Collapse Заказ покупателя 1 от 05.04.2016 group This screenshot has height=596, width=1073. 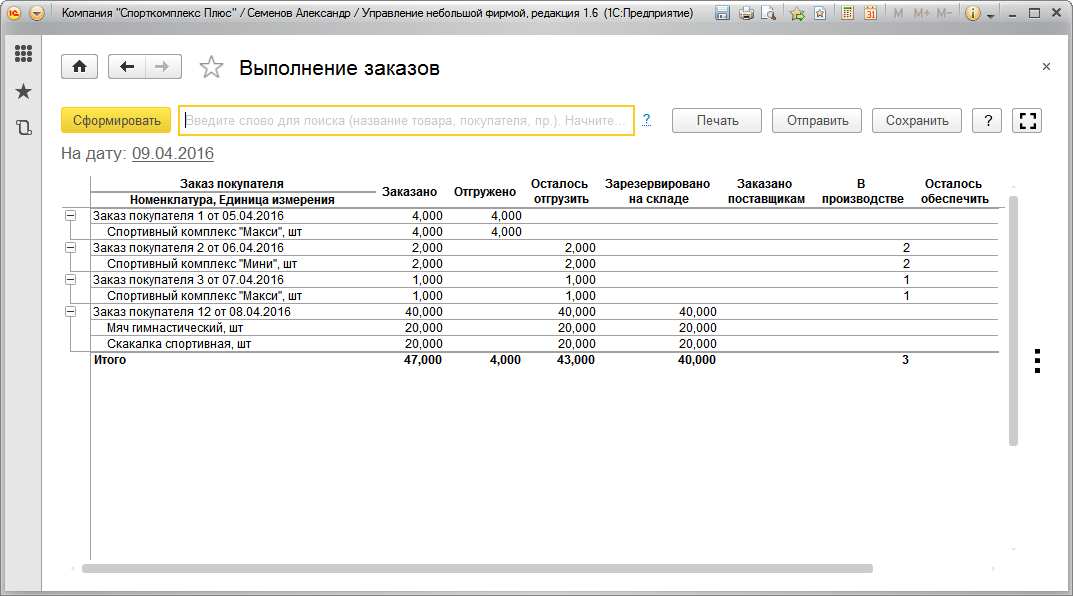coord(70,216)
